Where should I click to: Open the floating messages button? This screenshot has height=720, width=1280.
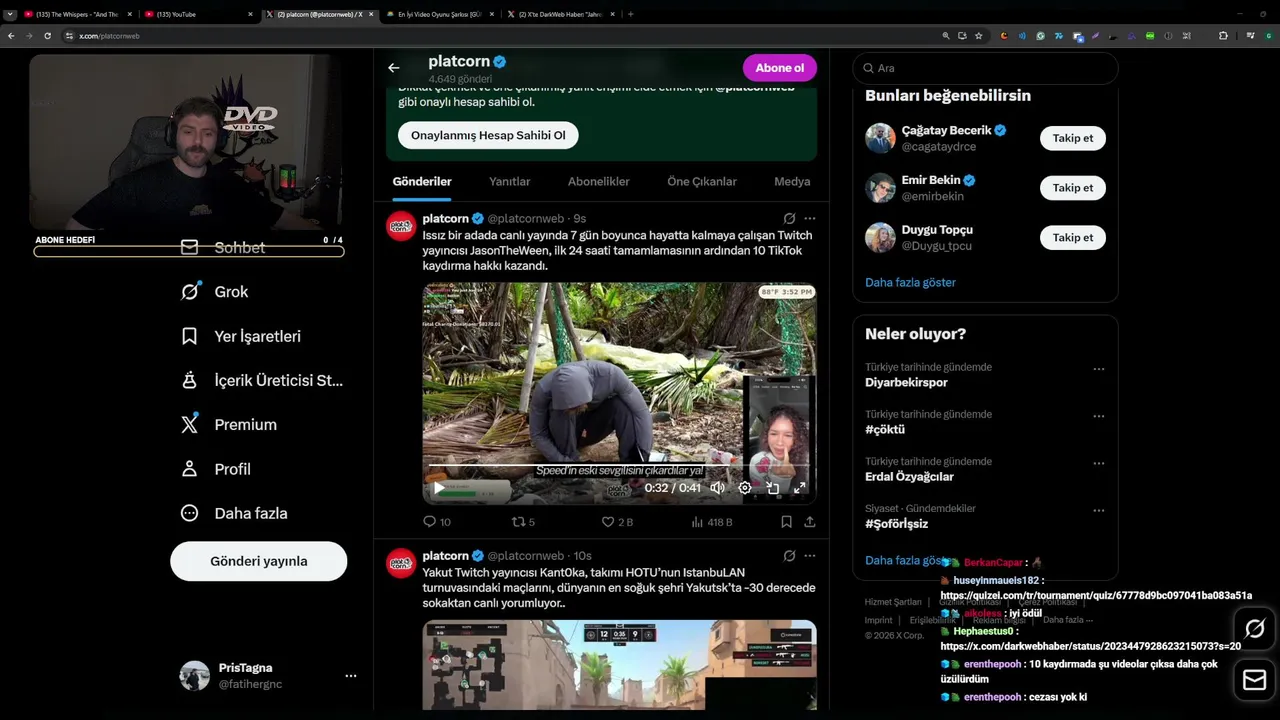[x=1254, y=680]
